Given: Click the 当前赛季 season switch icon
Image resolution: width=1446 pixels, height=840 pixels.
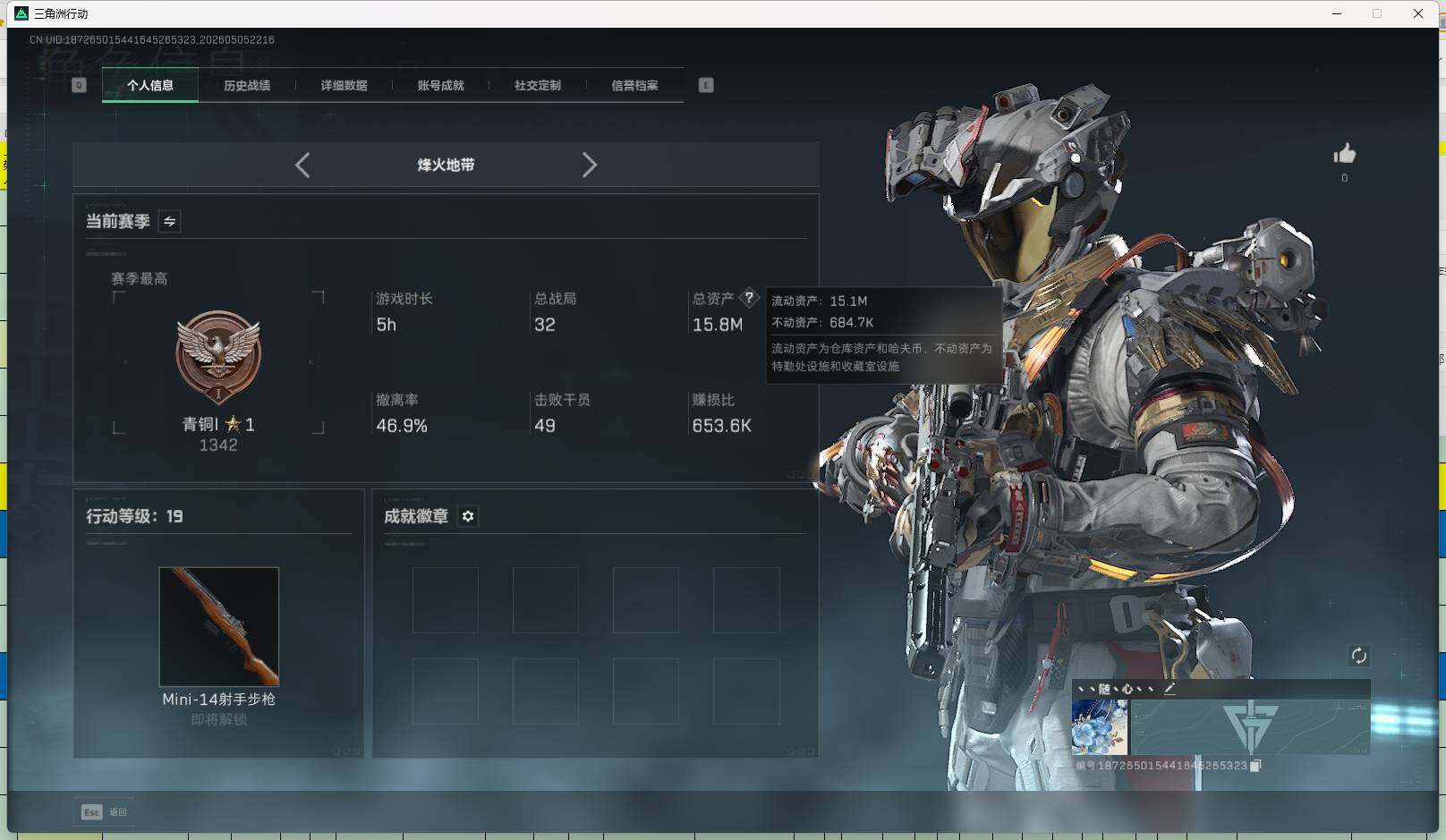Looking at the screenshot, I should 169,221.
